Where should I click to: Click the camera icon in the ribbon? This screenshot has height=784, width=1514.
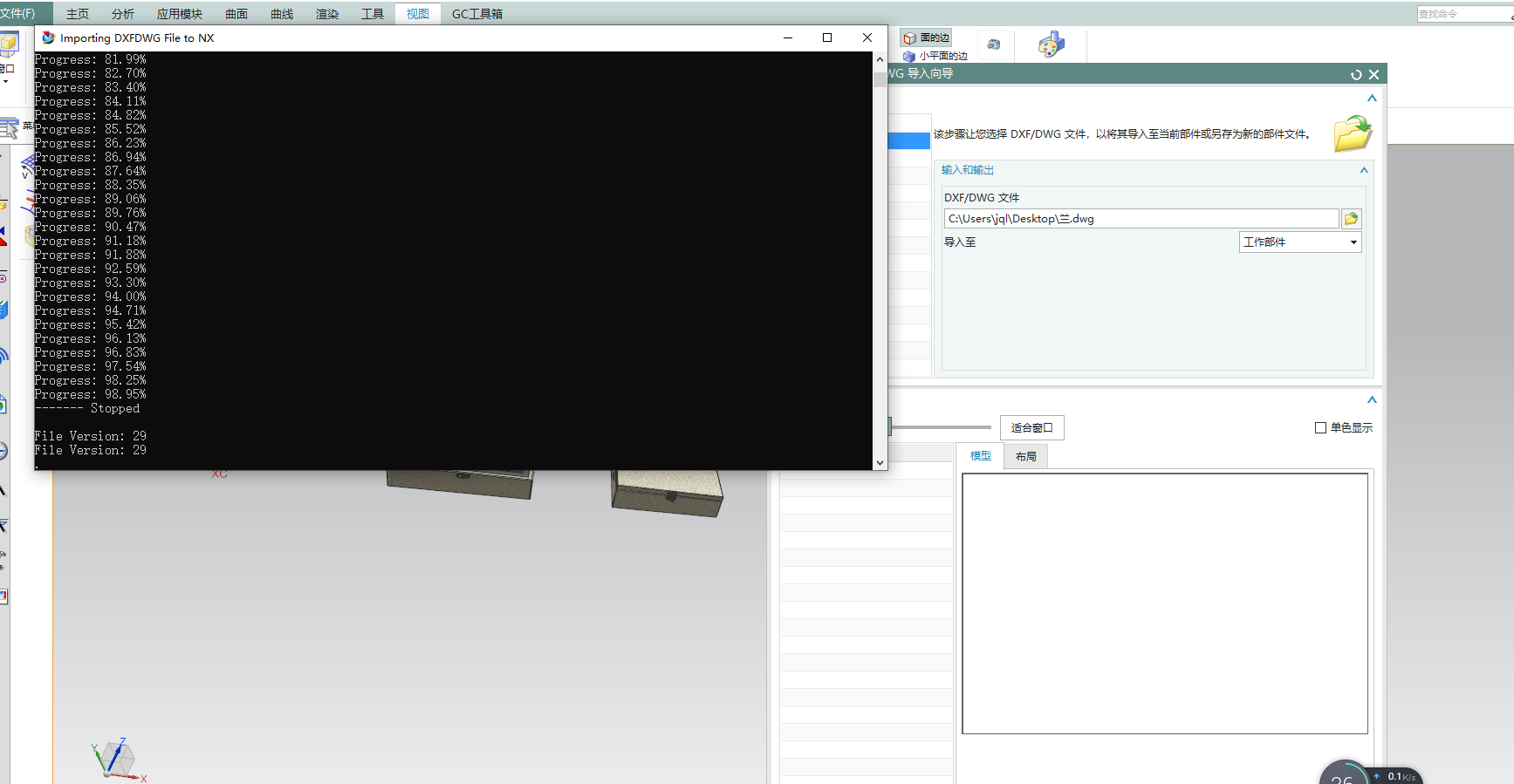(x=994, y=44)
